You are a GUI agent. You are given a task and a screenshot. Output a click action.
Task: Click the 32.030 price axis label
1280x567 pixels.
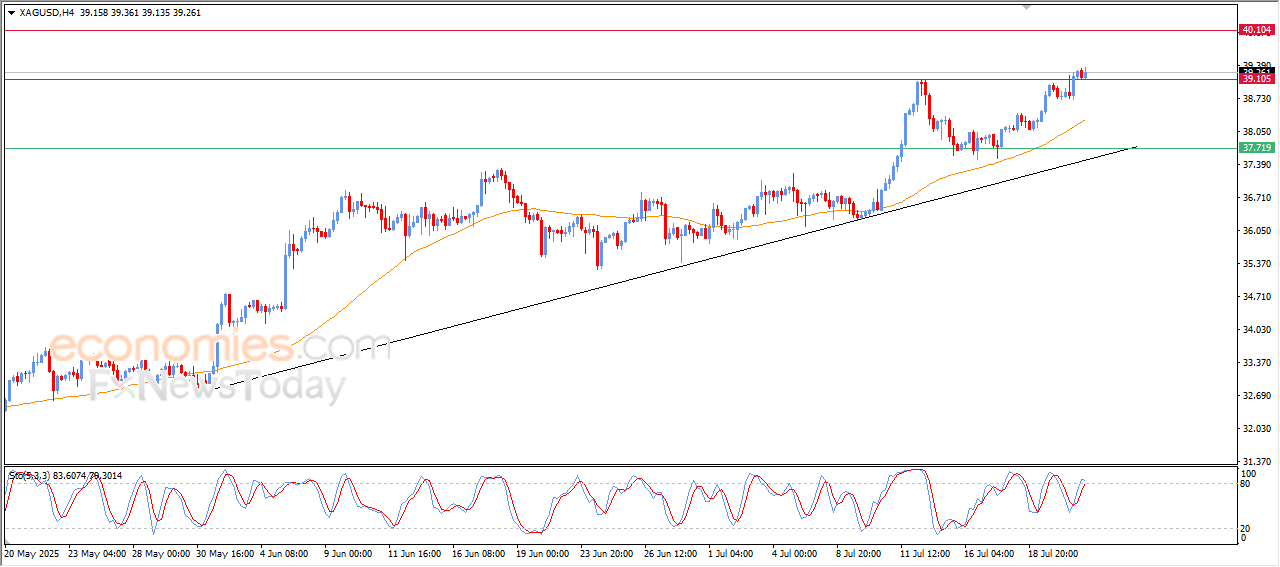[1255, 428]
